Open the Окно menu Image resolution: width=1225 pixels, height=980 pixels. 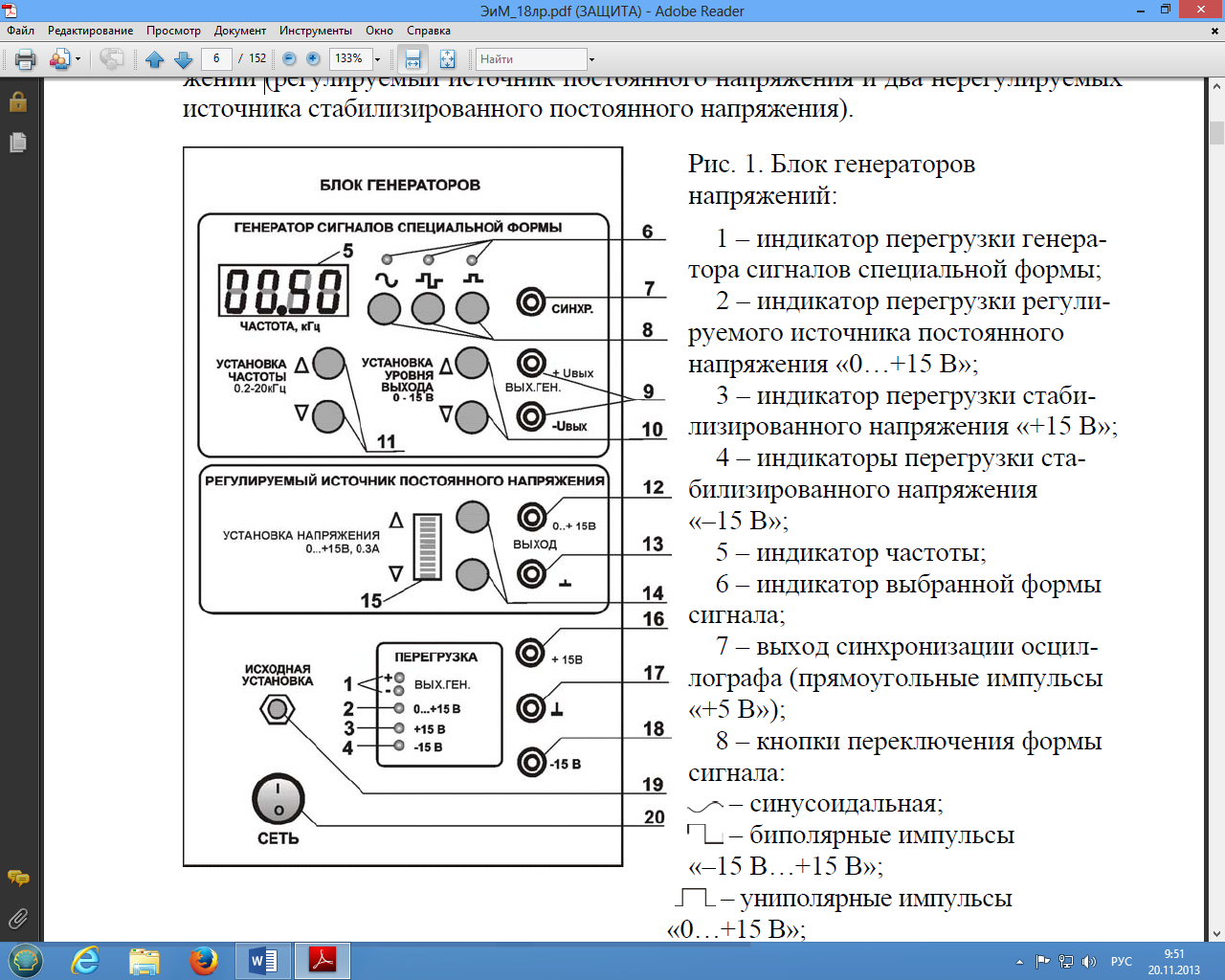click(379, 31)
